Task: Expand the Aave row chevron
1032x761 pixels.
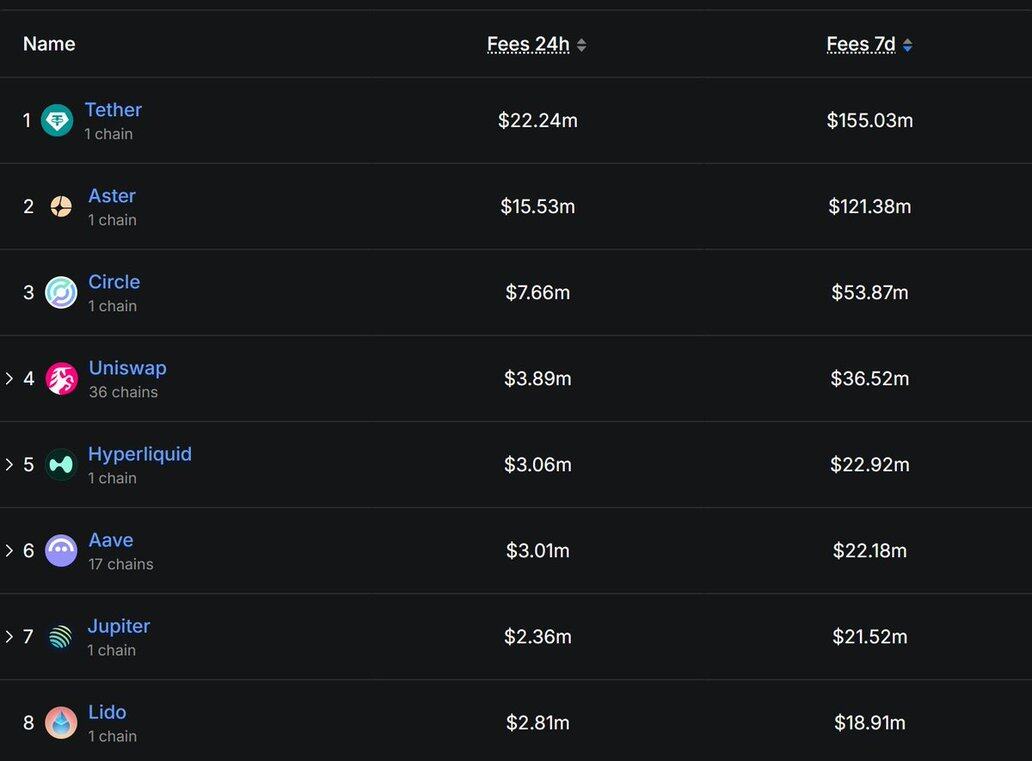Action: click(x=9, y=551)
